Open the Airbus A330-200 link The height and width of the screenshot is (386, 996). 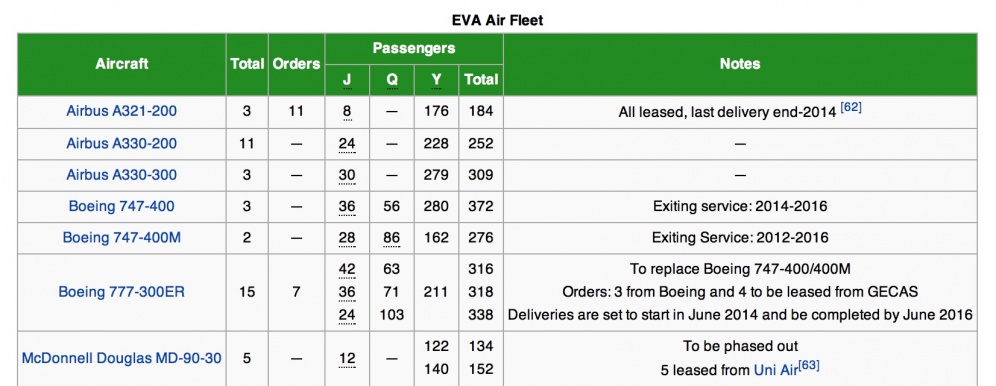121,143
